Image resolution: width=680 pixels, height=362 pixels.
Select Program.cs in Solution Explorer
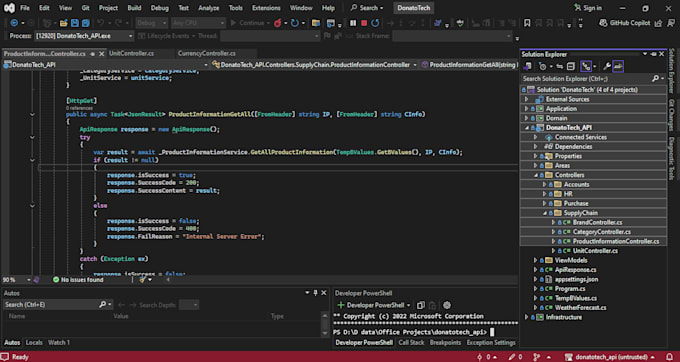click(570, 289)
